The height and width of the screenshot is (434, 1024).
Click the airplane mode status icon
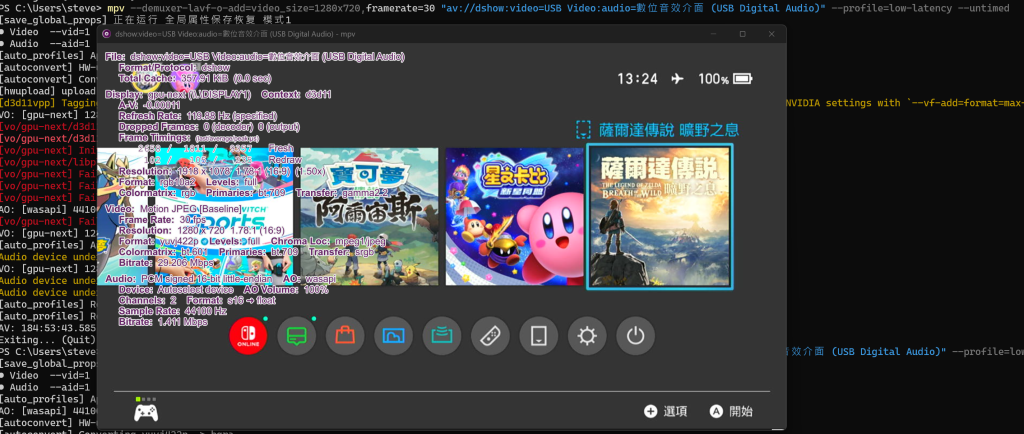[x=677, y=79]
